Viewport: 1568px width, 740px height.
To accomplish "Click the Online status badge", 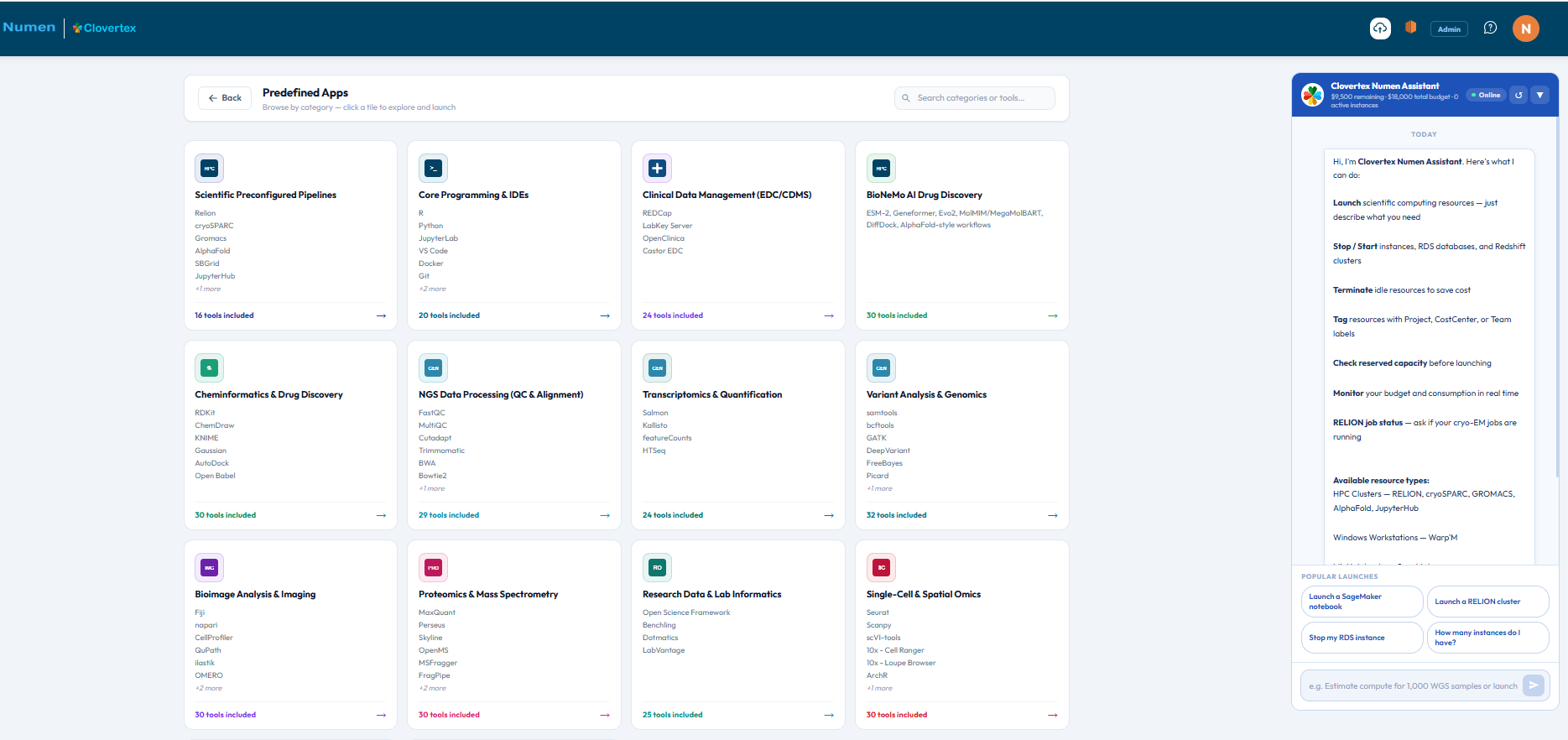I will pos(1486,95).
